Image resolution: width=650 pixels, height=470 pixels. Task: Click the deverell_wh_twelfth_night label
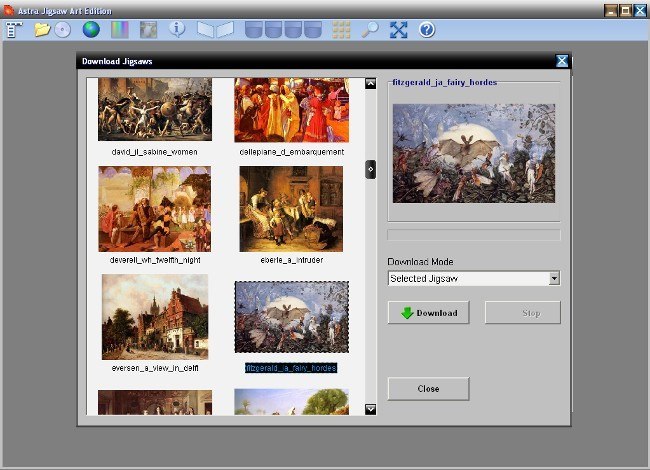(x=155, y=260)
